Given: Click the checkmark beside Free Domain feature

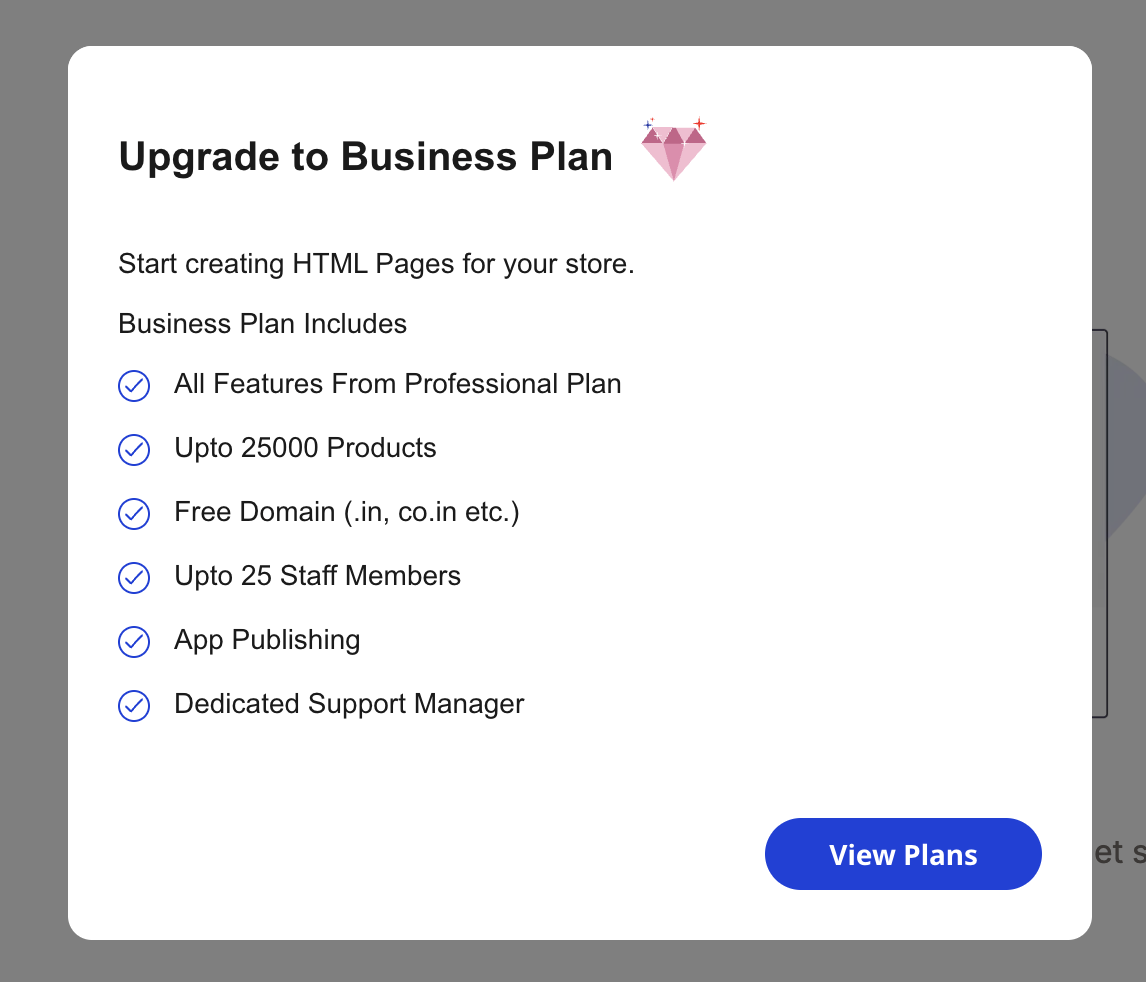Looking at the screenshot, I should click(x=134, y=514).
